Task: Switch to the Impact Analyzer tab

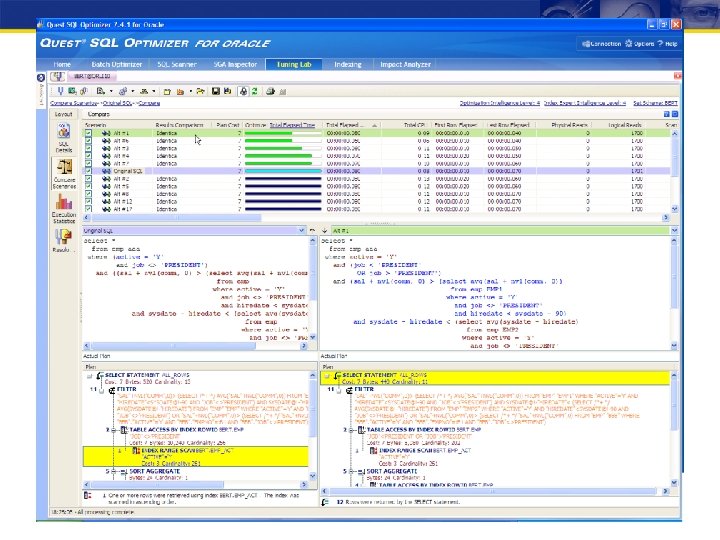Action: (405, 64)
